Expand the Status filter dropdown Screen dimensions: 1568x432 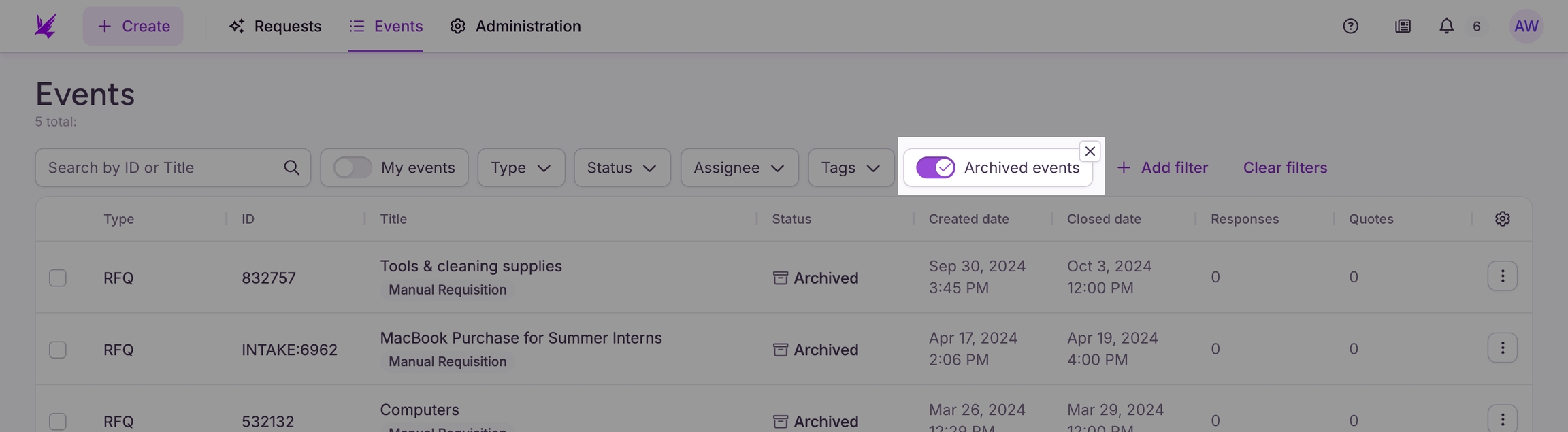click(621, 167)
